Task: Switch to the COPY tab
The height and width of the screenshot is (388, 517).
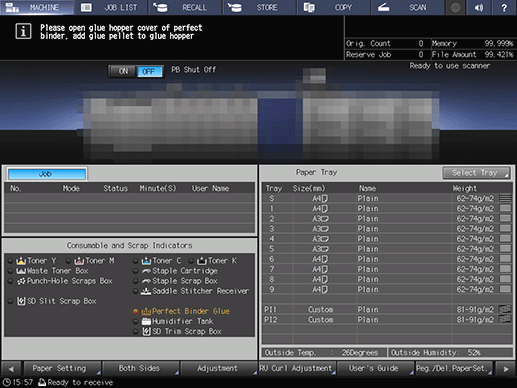Action: 334,7
